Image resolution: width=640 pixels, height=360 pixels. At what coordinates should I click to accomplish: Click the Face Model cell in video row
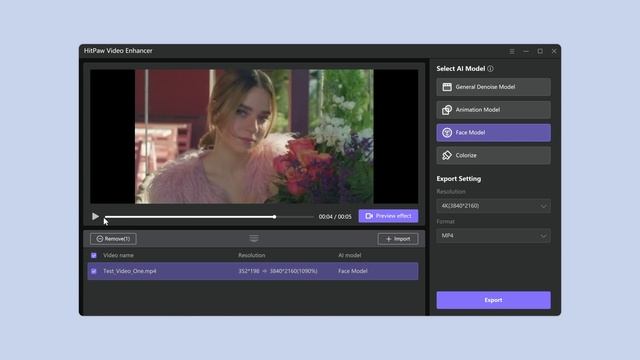(353, 271)
